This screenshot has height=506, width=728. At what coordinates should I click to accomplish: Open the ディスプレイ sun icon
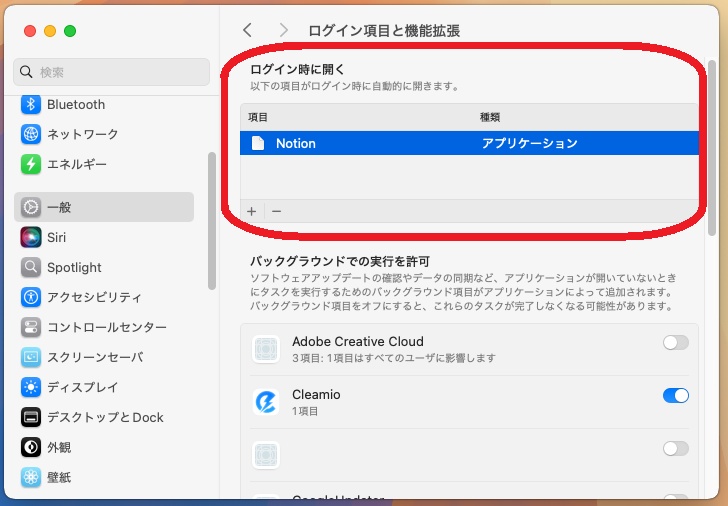click(x=31, y=387)
